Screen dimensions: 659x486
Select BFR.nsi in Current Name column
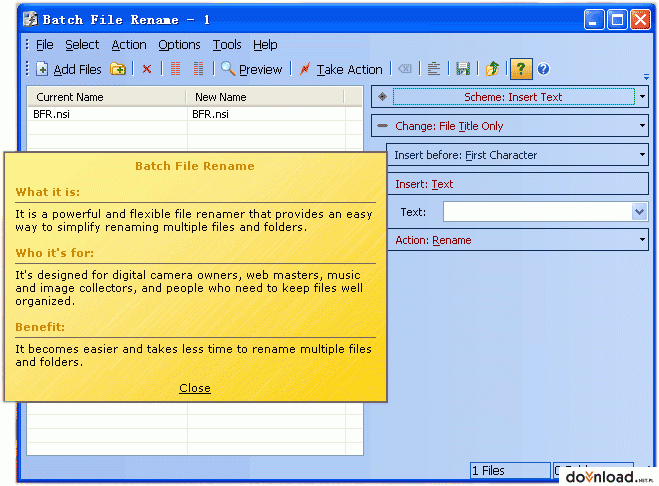(x=51, y=114)
